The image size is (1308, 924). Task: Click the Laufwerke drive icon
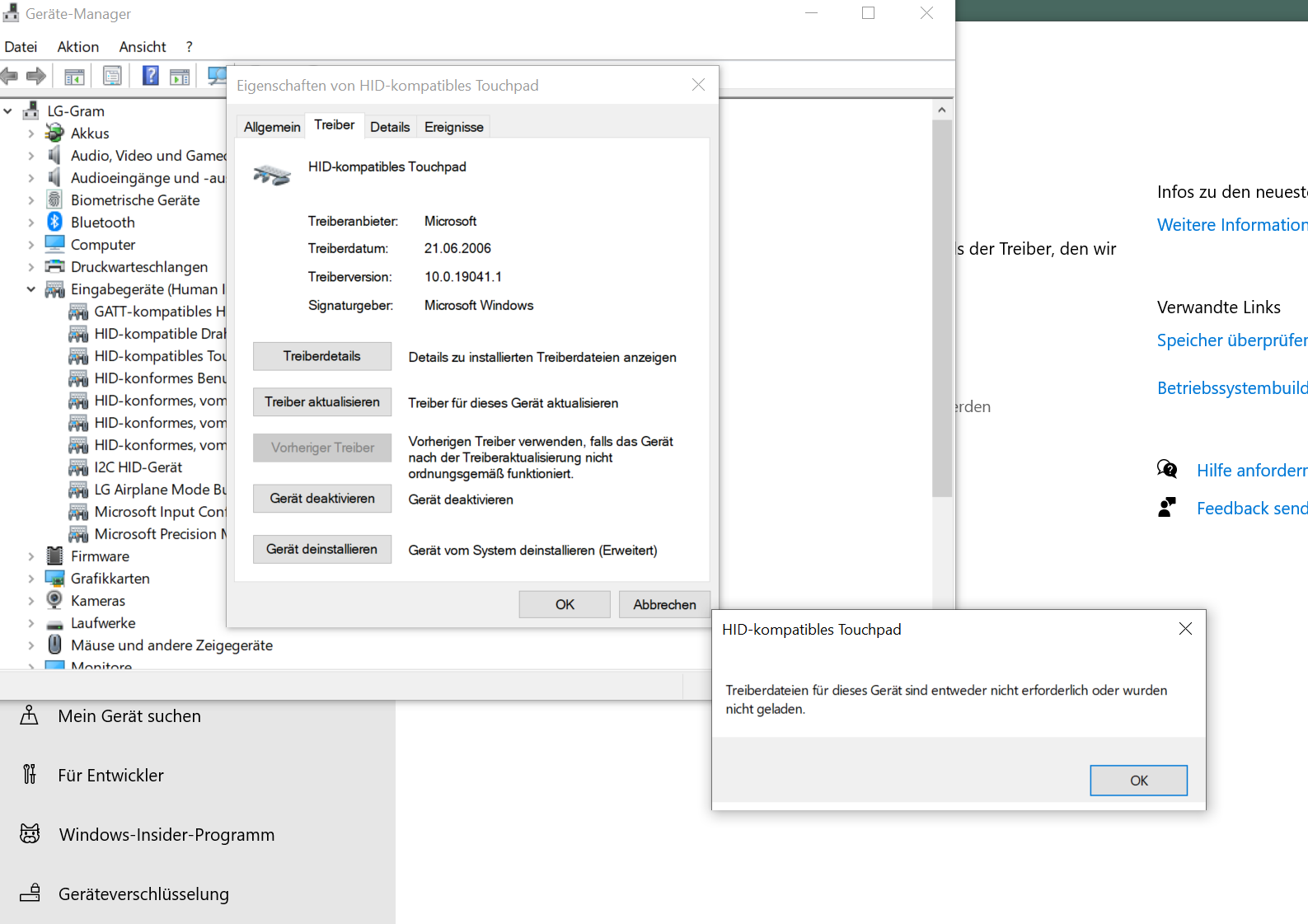54,624
